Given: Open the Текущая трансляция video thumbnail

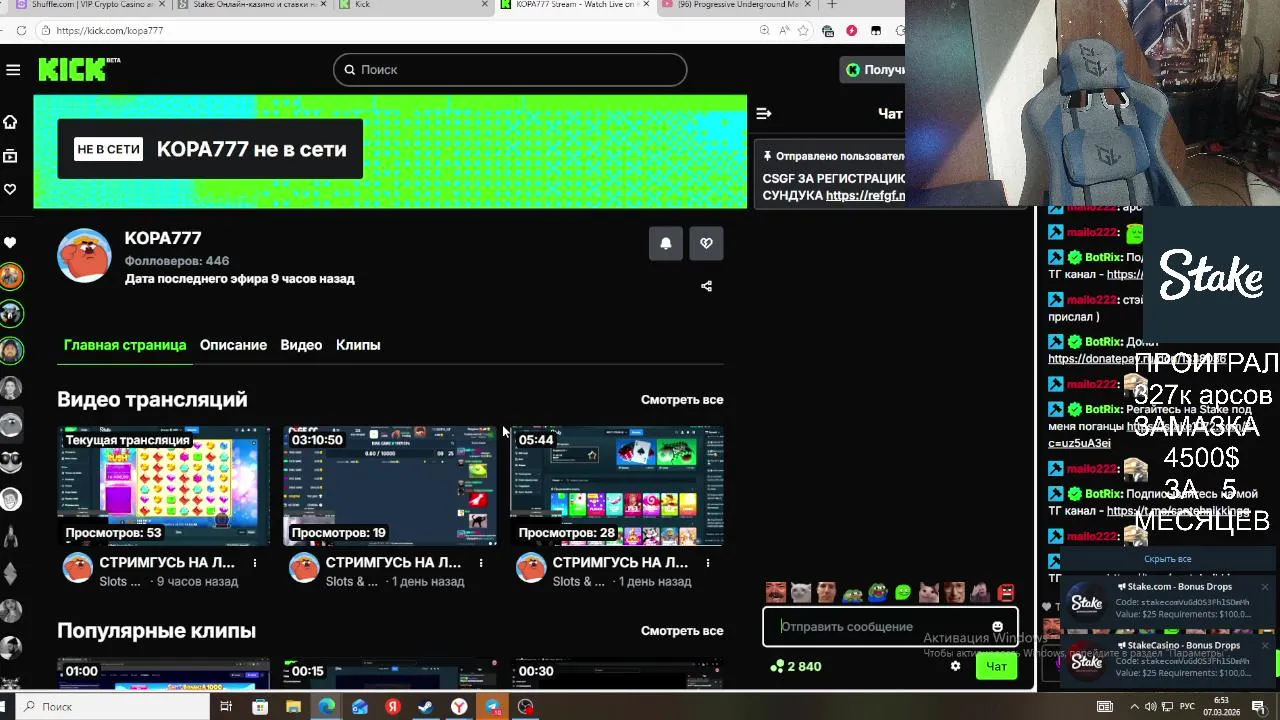Looking at the screenshot, I should coord(164,486).
